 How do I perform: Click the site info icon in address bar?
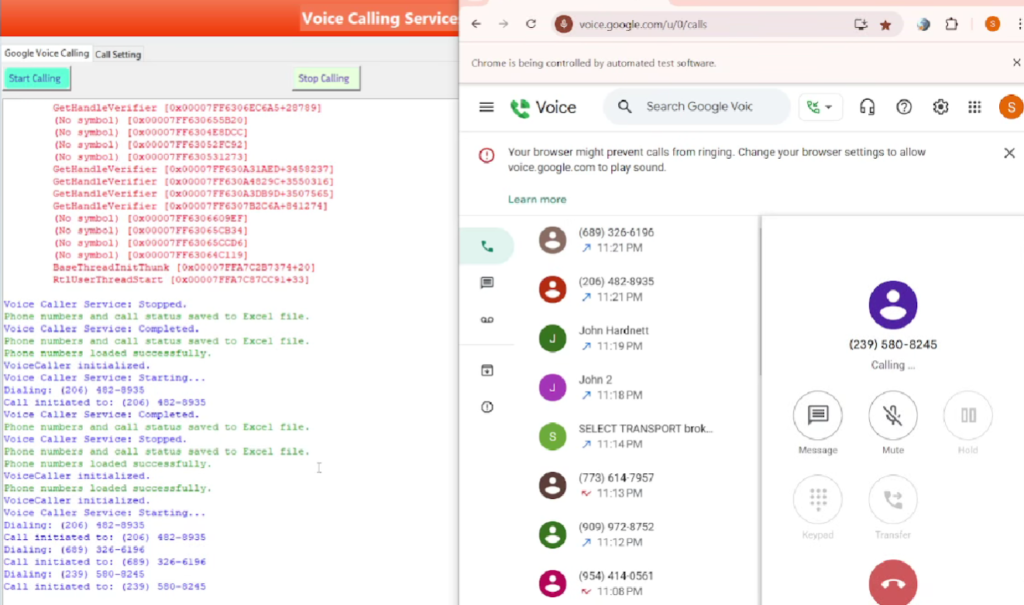click(x=564, y=24)
